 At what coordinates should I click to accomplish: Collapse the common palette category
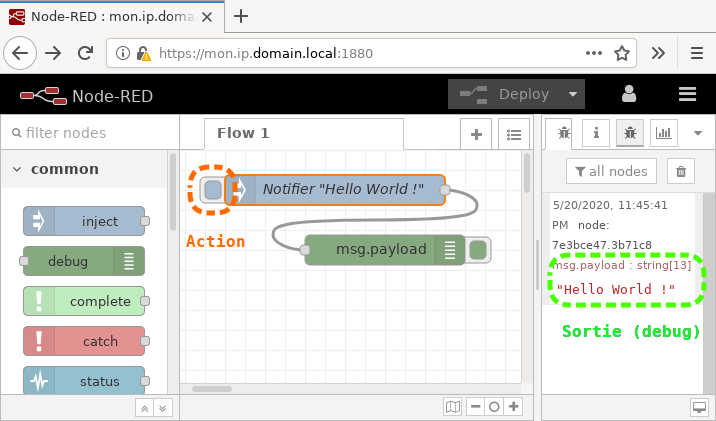tap(84, 169)
